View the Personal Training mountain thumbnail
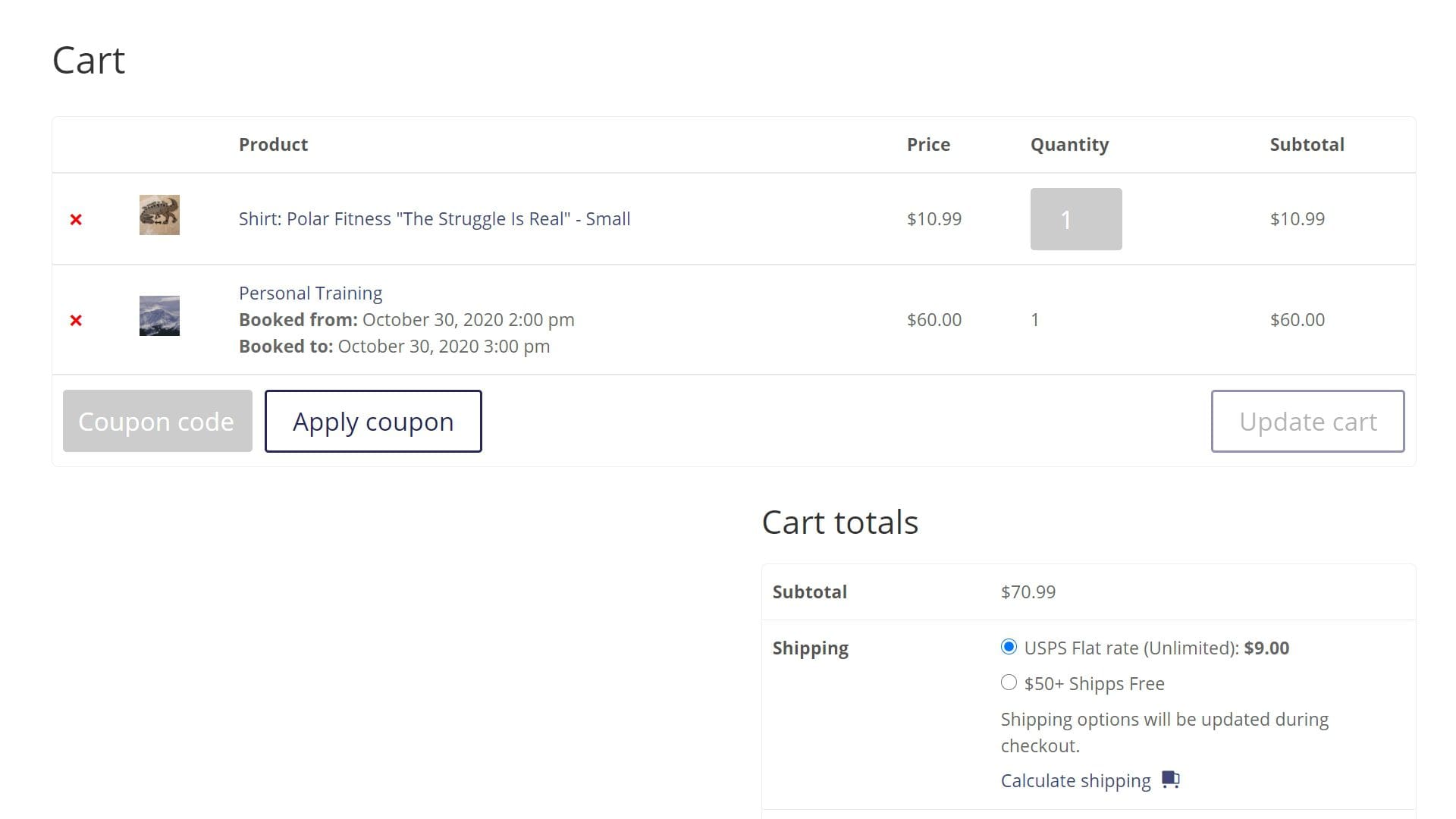This screenshot has width=1456, height=819. click(x=158, y=315)
